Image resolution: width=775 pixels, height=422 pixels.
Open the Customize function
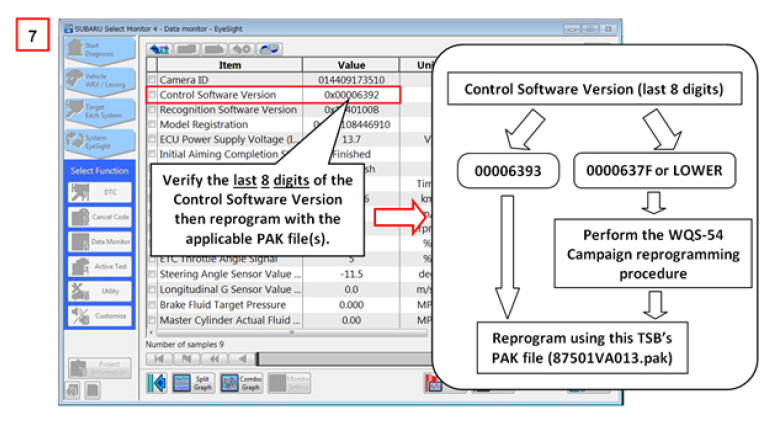pyautogui.click(x=102, y=315)
